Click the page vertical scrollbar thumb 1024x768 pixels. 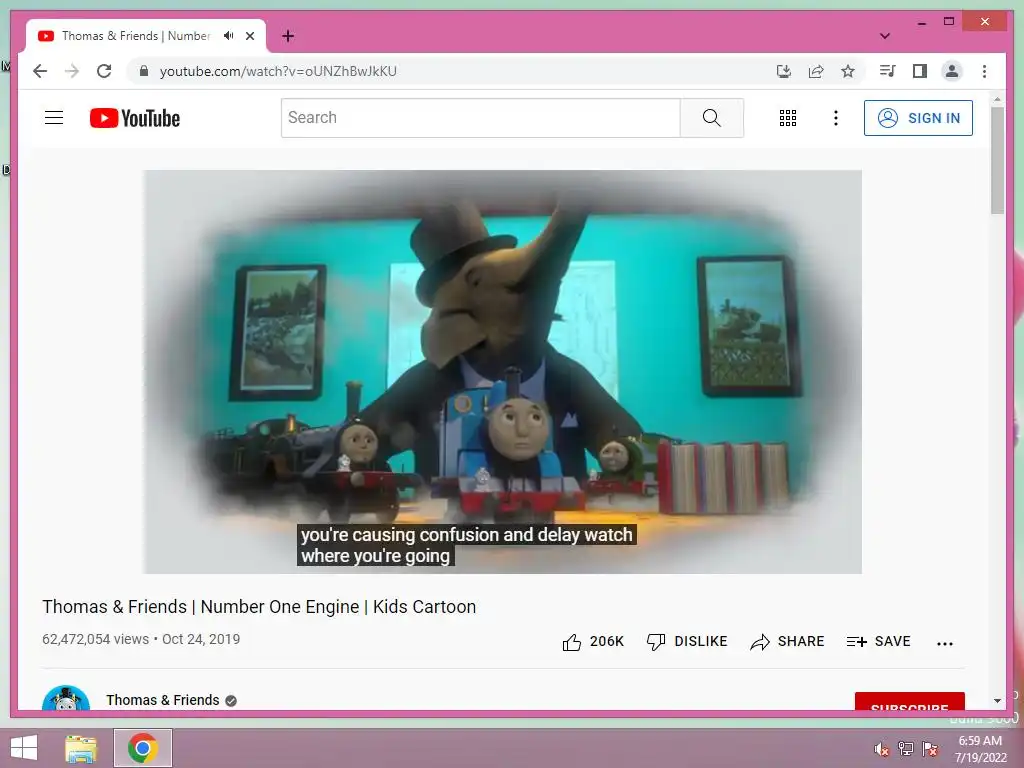pos(997,160)
